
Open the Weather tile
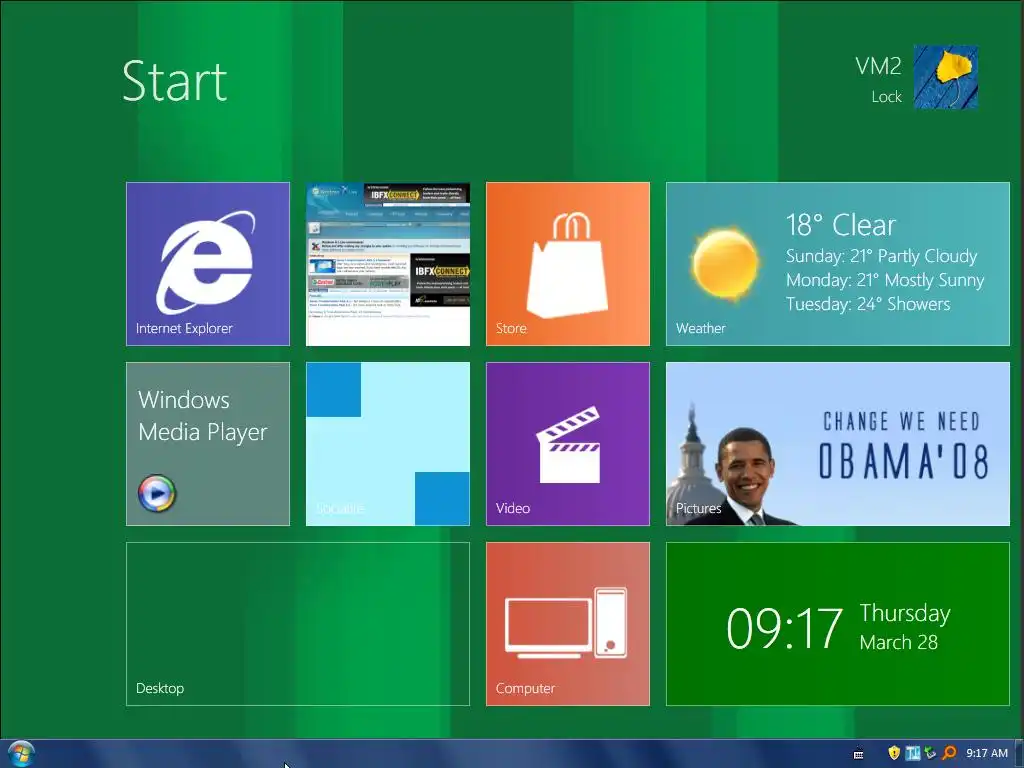click(x=838, y=264)
